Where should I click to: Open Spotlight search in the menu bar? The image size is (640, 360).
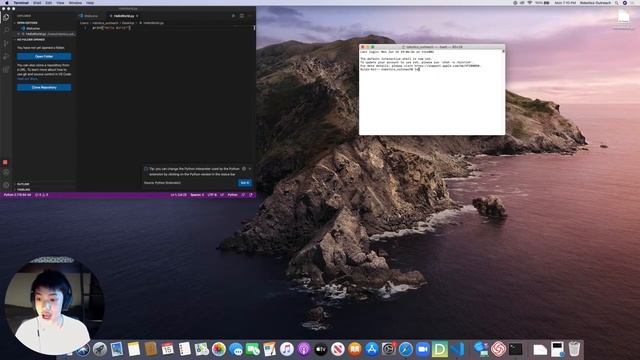pos(617,2)
